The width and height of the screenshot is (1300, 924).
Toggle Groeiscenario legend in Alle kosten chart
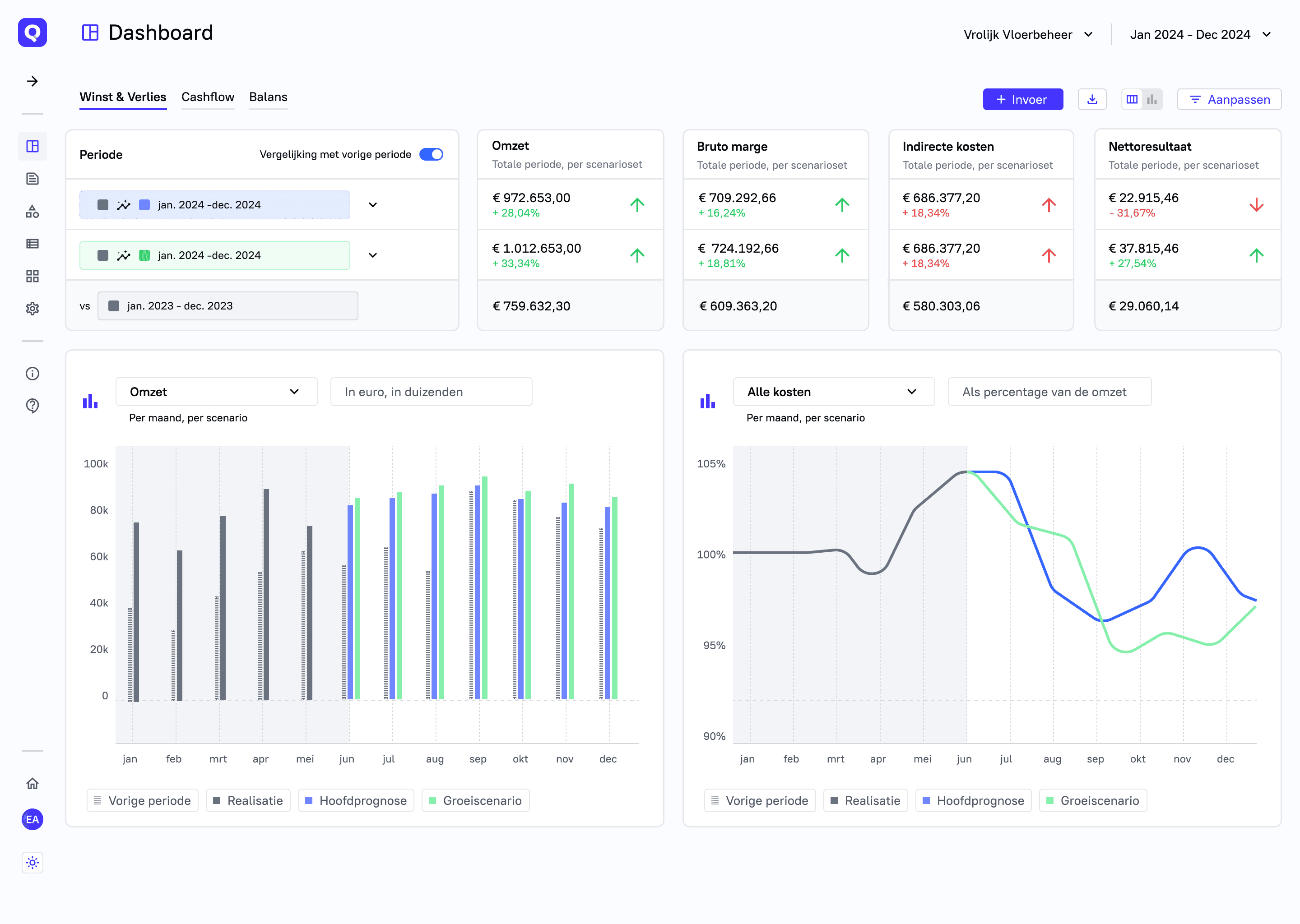pos(1092,800)
